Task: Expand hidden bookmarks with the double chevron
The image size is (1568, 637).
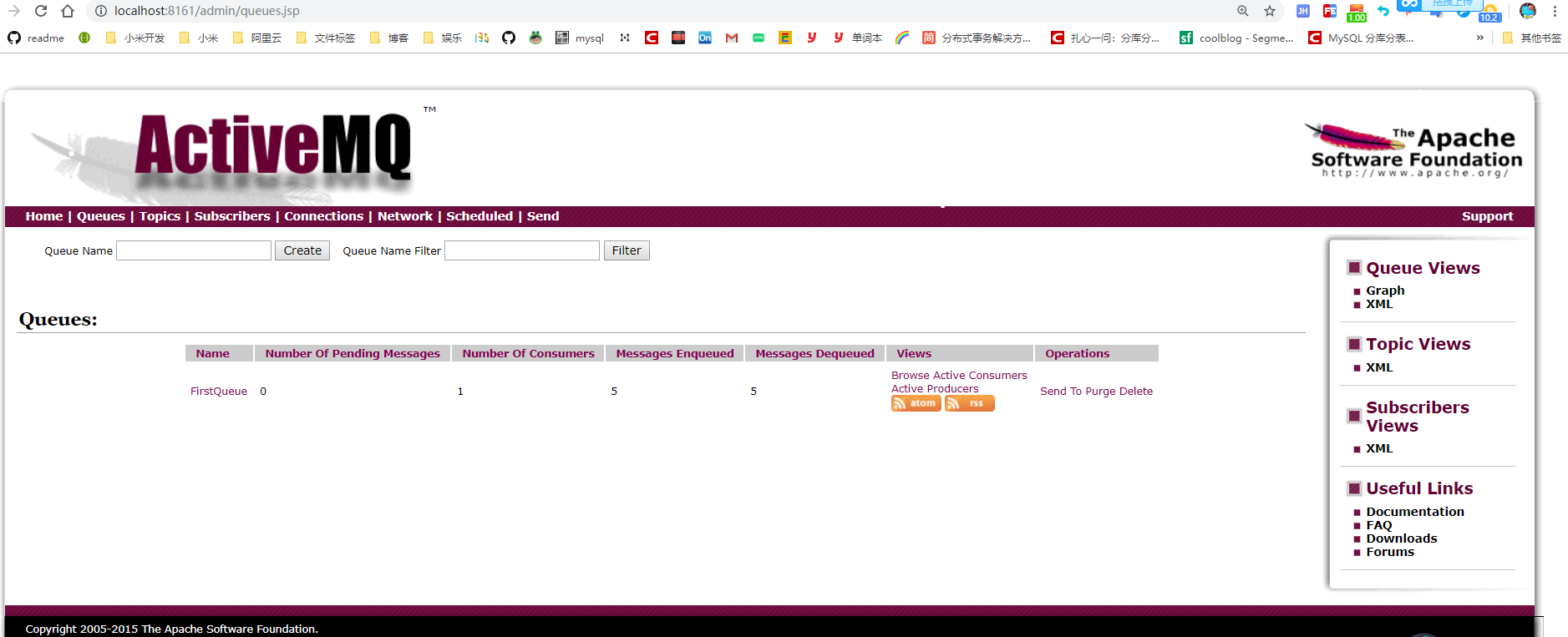Action: coord(1480,38)
